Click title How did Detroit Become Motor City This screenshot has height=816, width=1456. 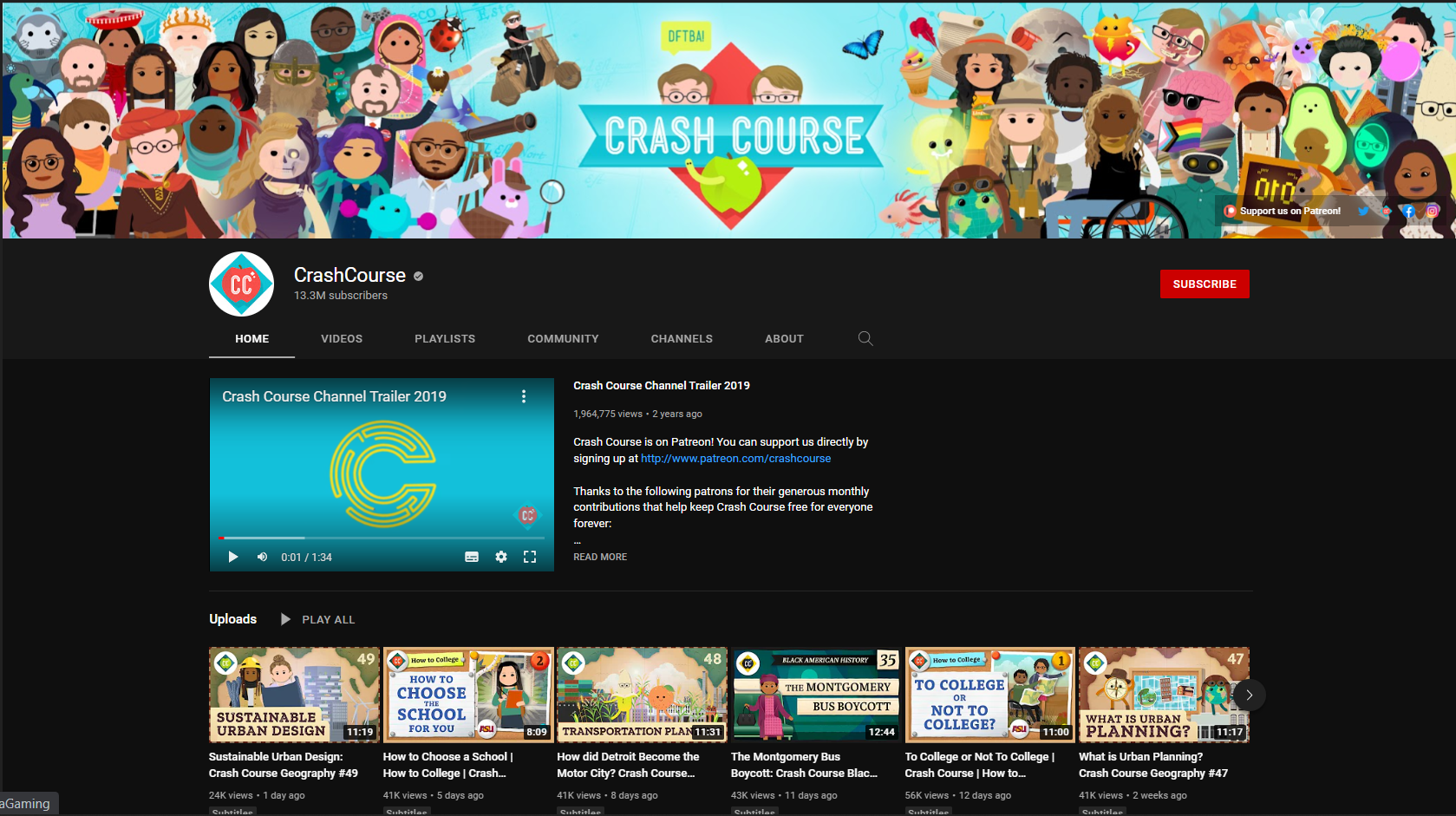(x=629, y=765)
